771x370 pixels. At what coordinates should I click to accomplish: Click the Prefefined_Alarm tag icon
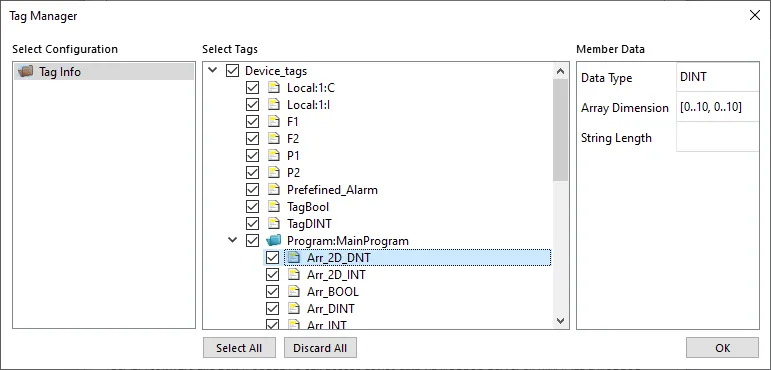click(273, 190)
